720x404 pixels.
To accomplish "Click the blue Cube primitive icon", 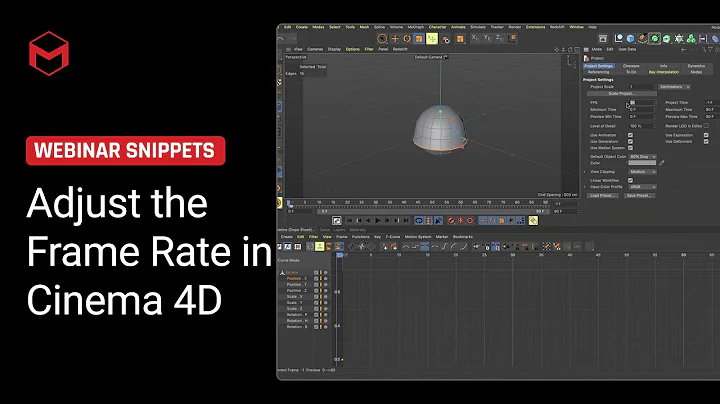I will 630,39.
